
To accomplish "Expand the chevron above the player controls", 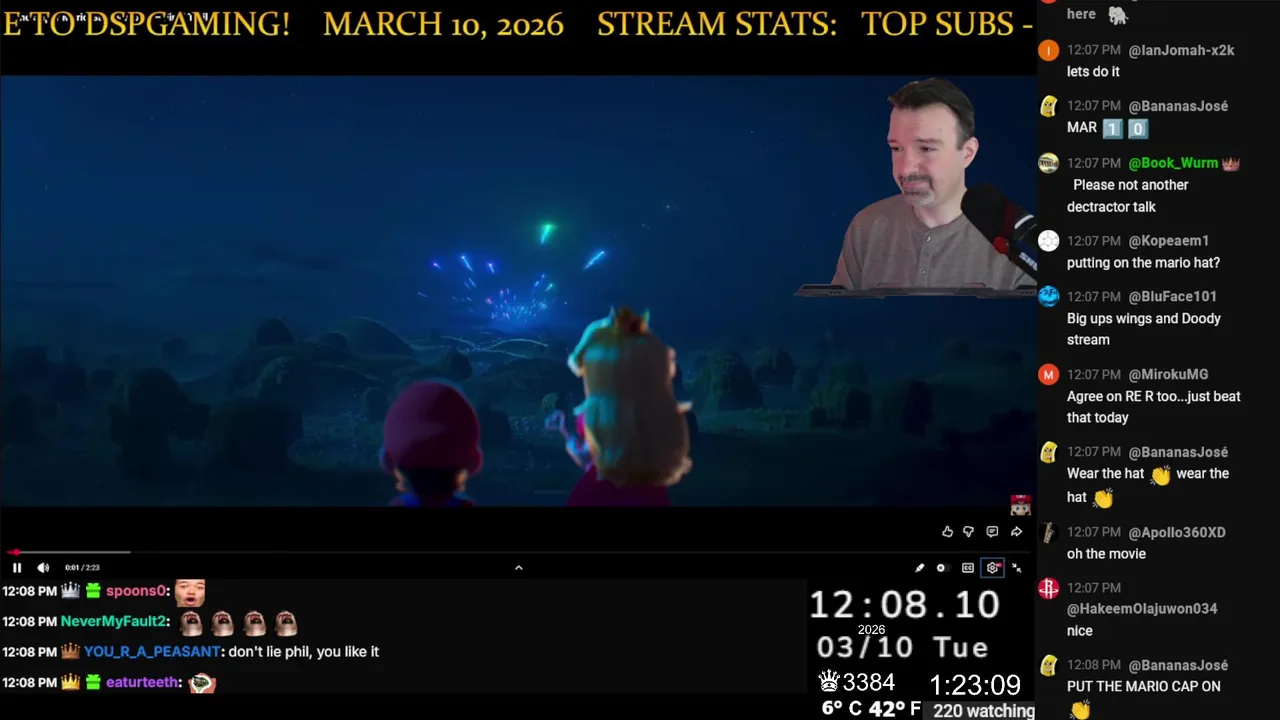I will [x=518, y=567].
